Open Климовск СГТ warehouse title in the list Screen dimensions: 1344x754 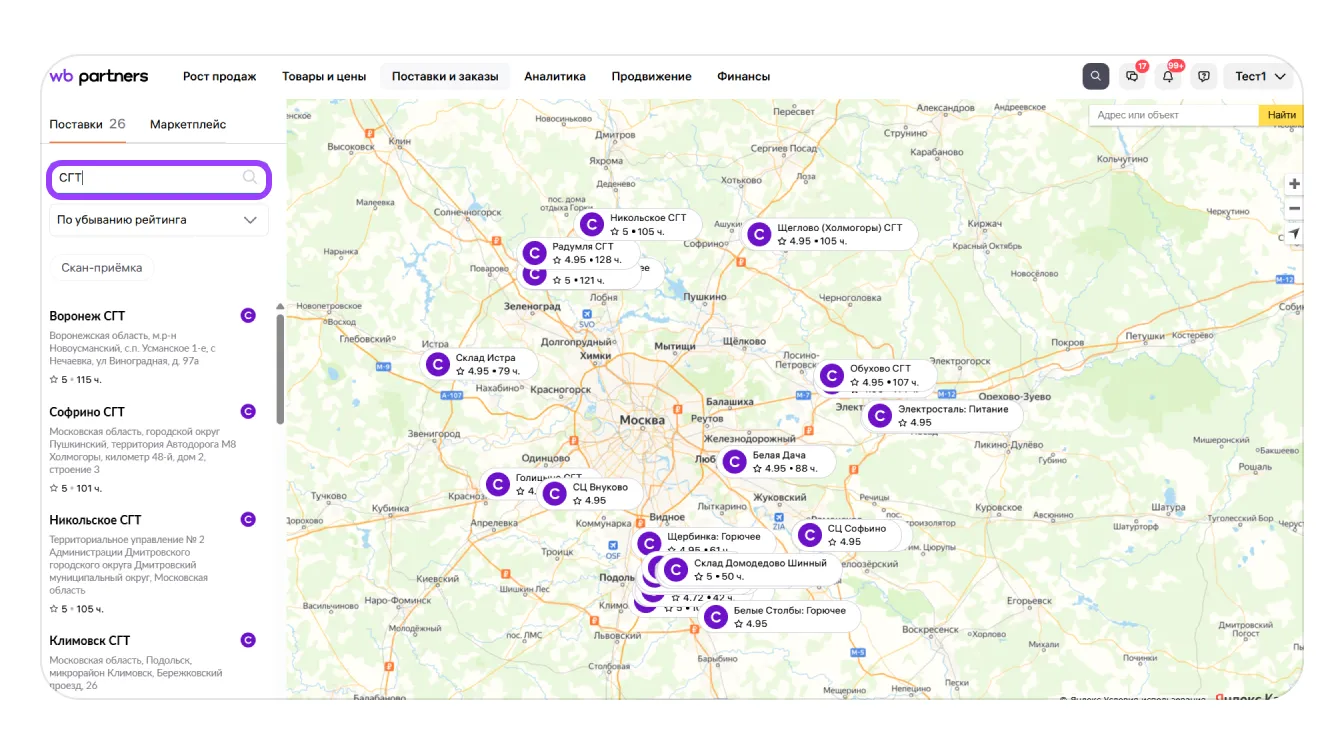click(90, 641)
